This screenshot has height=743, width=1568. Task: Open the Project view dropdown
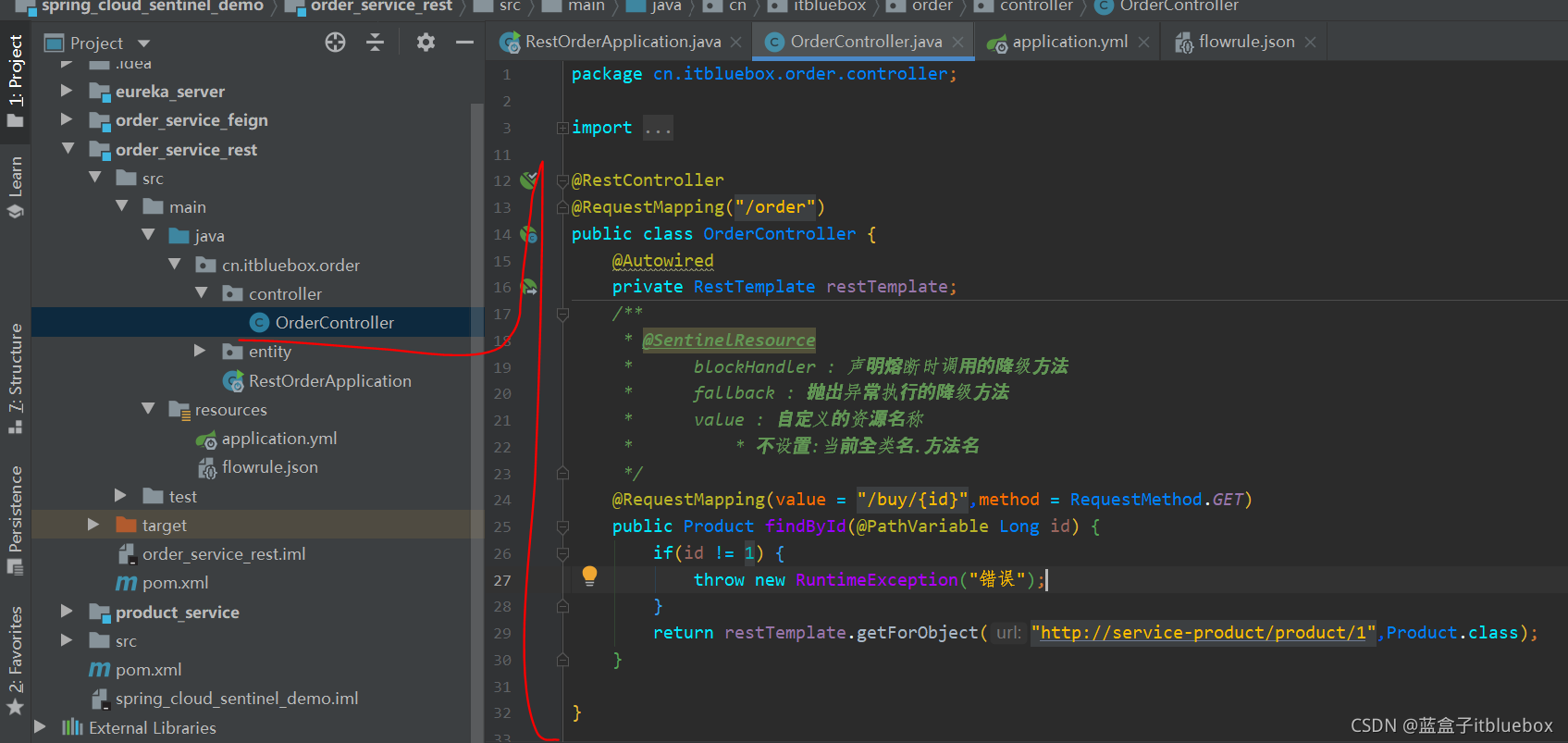[143, 43]
